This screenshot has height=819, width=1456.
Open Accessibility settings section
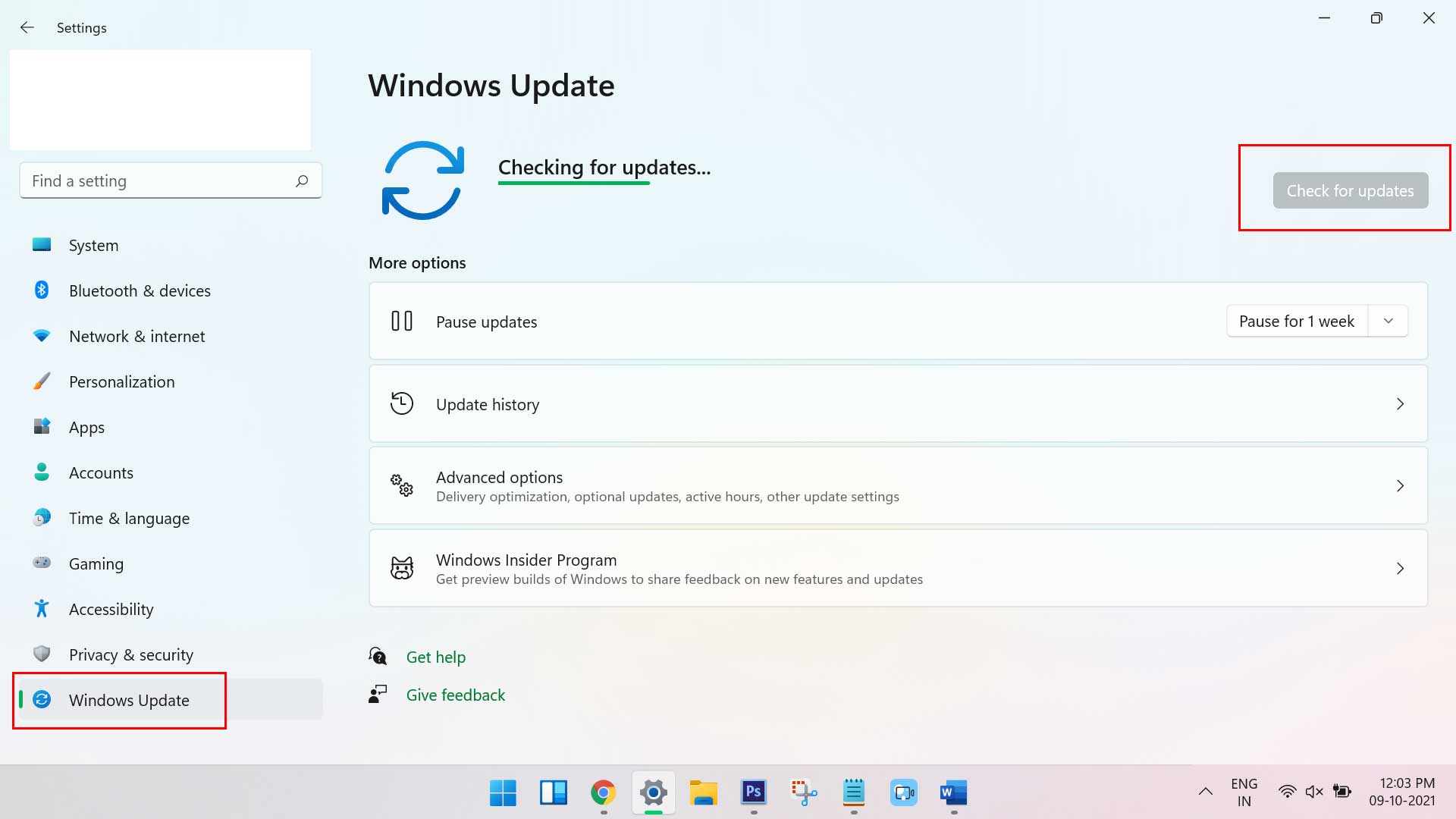111,608
